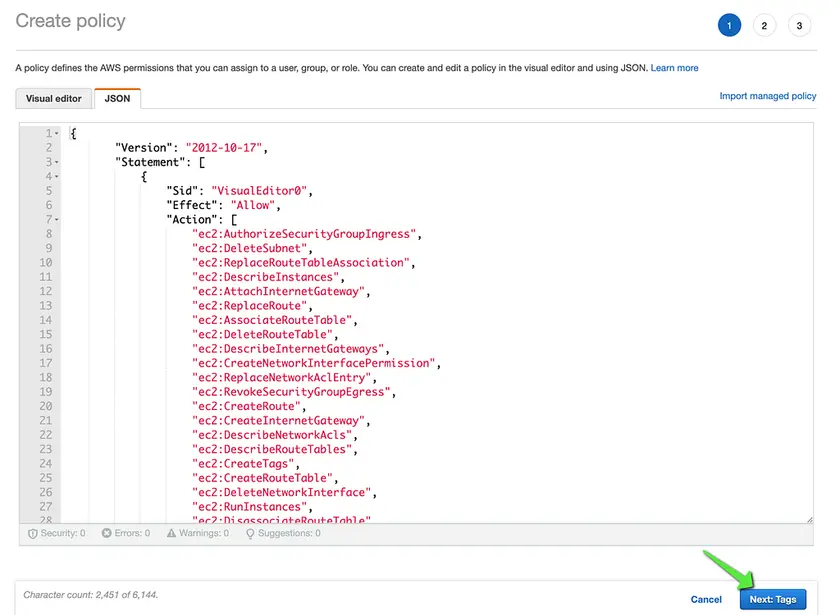Click "ec2:AuthorizeSecurityGroupIngress" line
The height and width of the screenshot is (615, 840).
(304, 234)
